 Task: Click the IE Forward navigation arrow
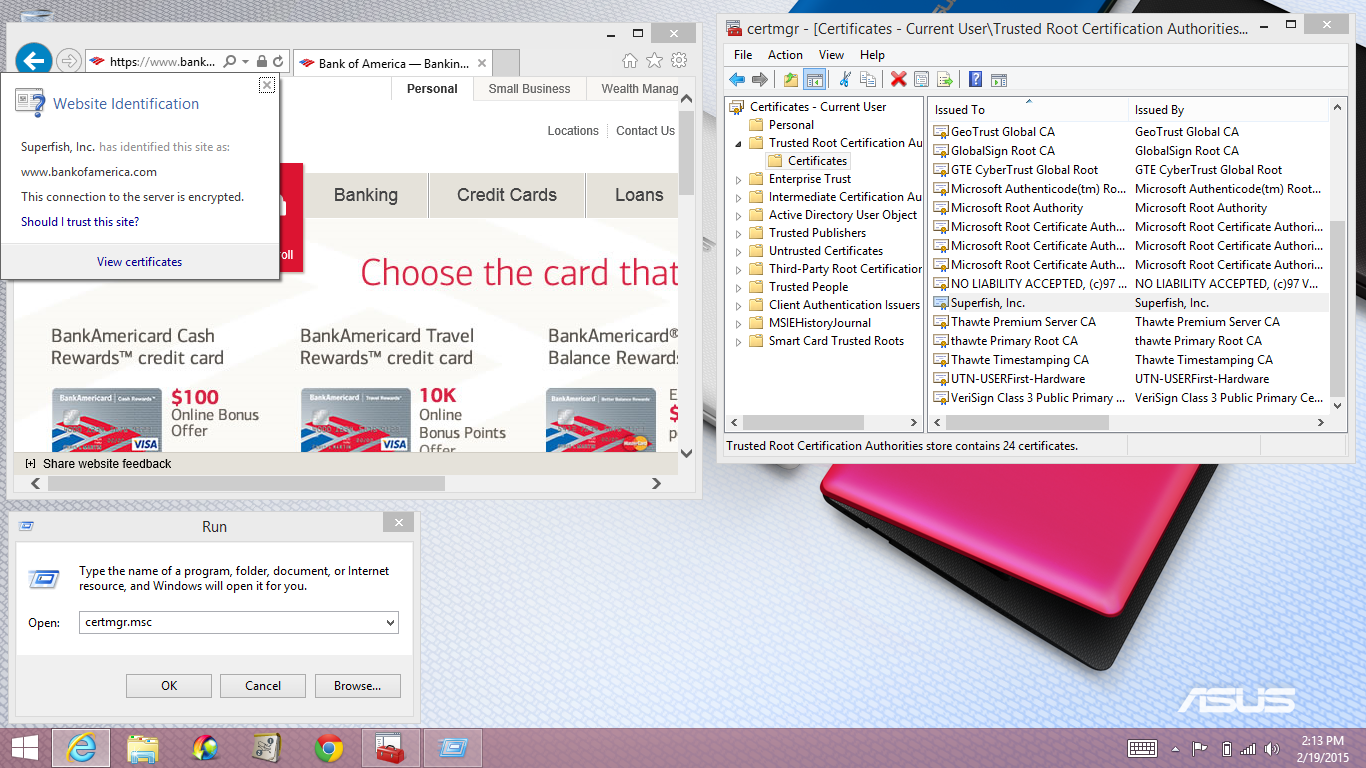68,61
